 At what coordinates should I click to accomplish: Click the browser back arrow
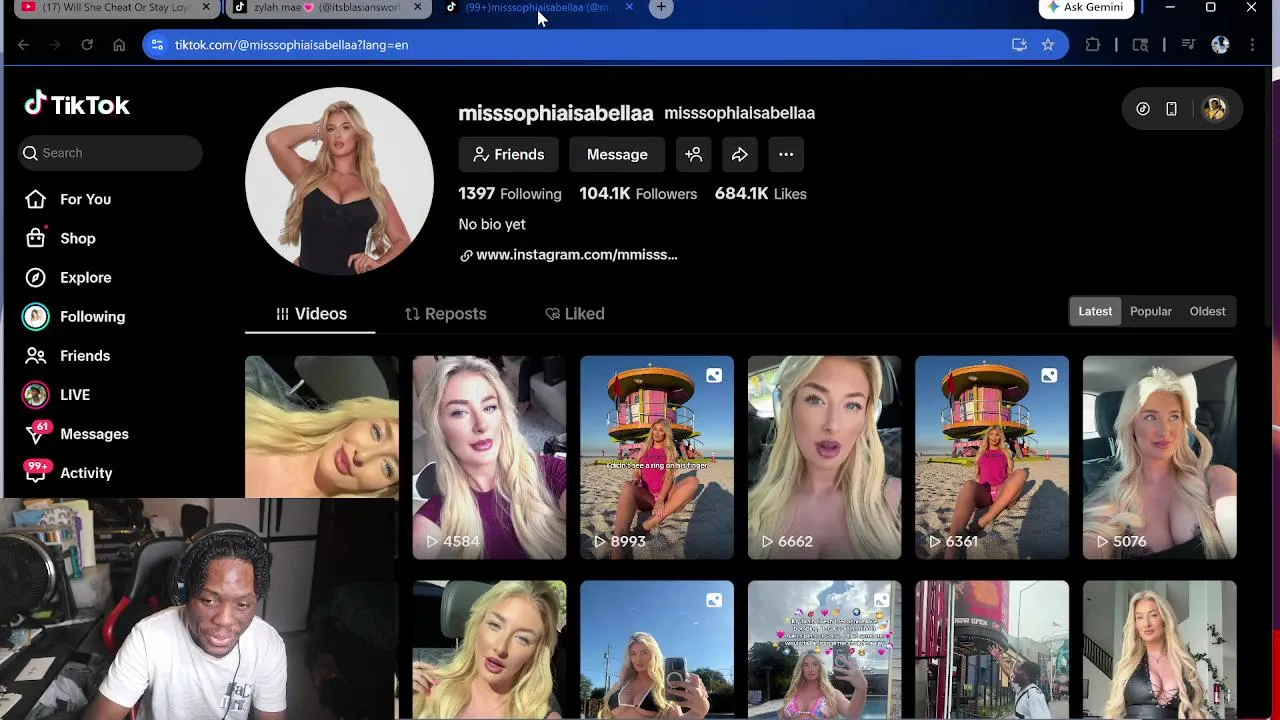pos(23,45)
